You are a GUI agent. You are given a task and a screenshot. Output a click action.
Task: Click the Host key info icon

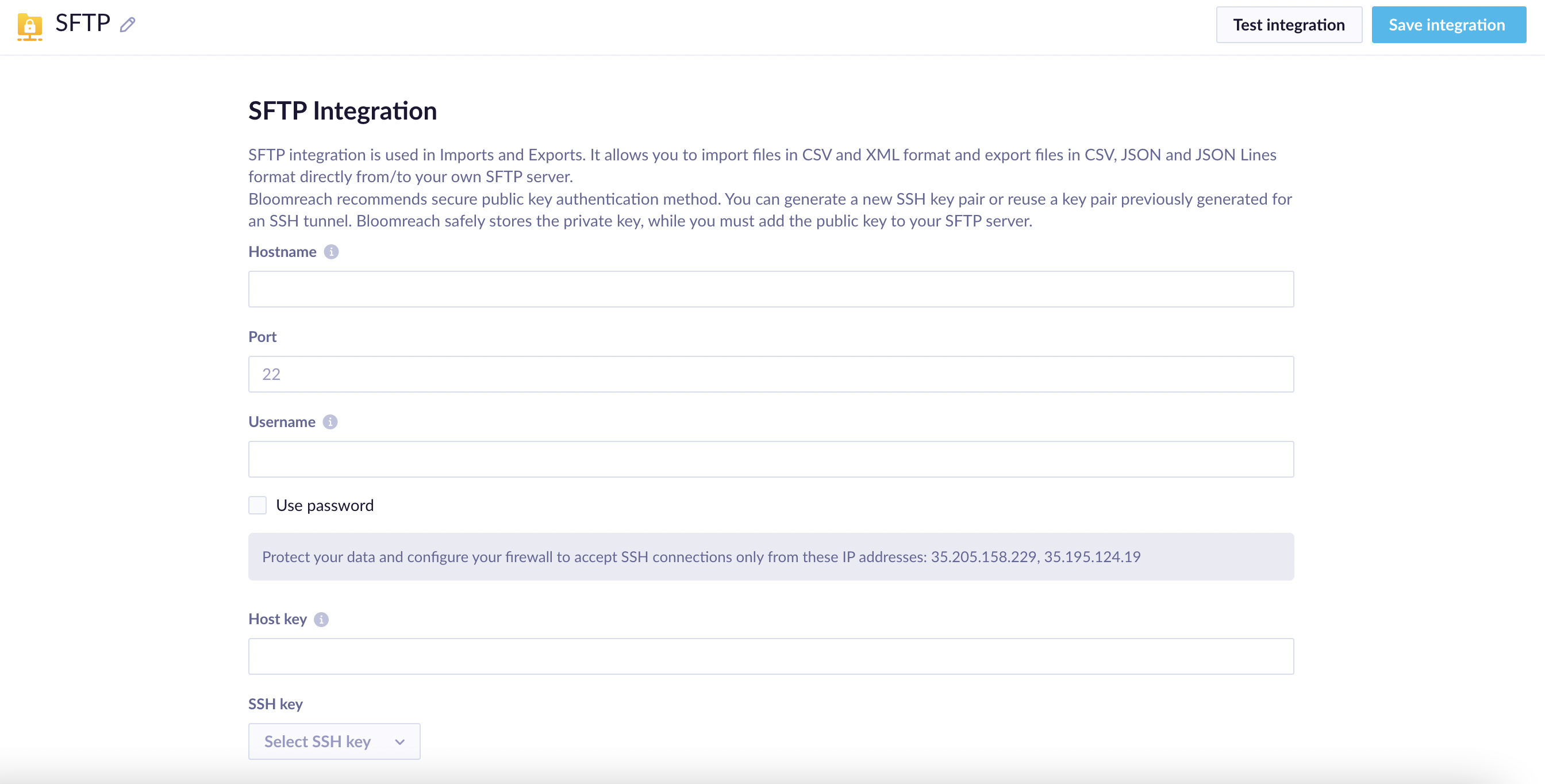[x=321, y=619]
